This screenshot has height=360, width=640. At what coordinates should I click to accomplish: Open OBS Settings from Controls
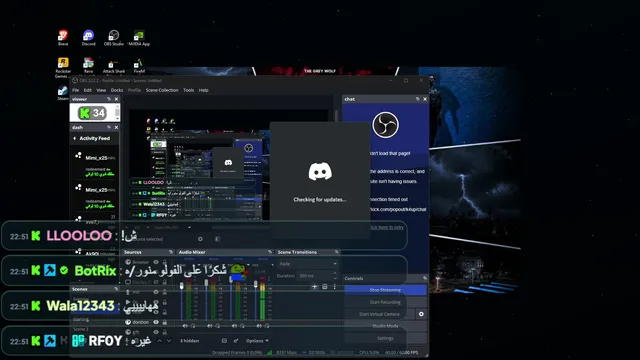(385, 338)
